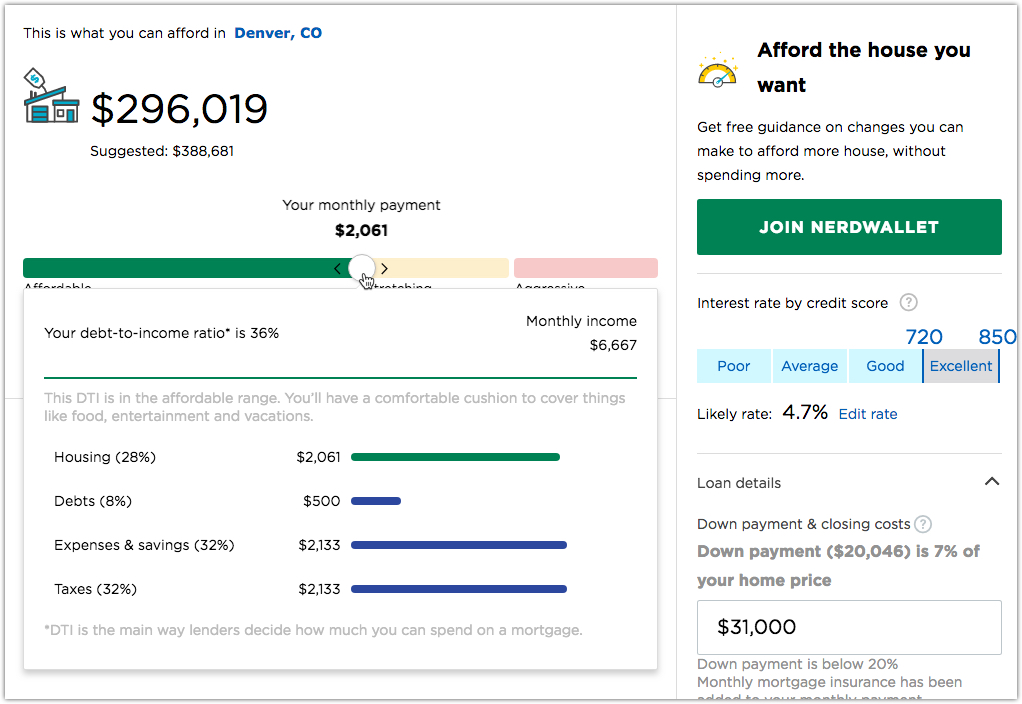Select the Good credit score option

coord(885,366)
